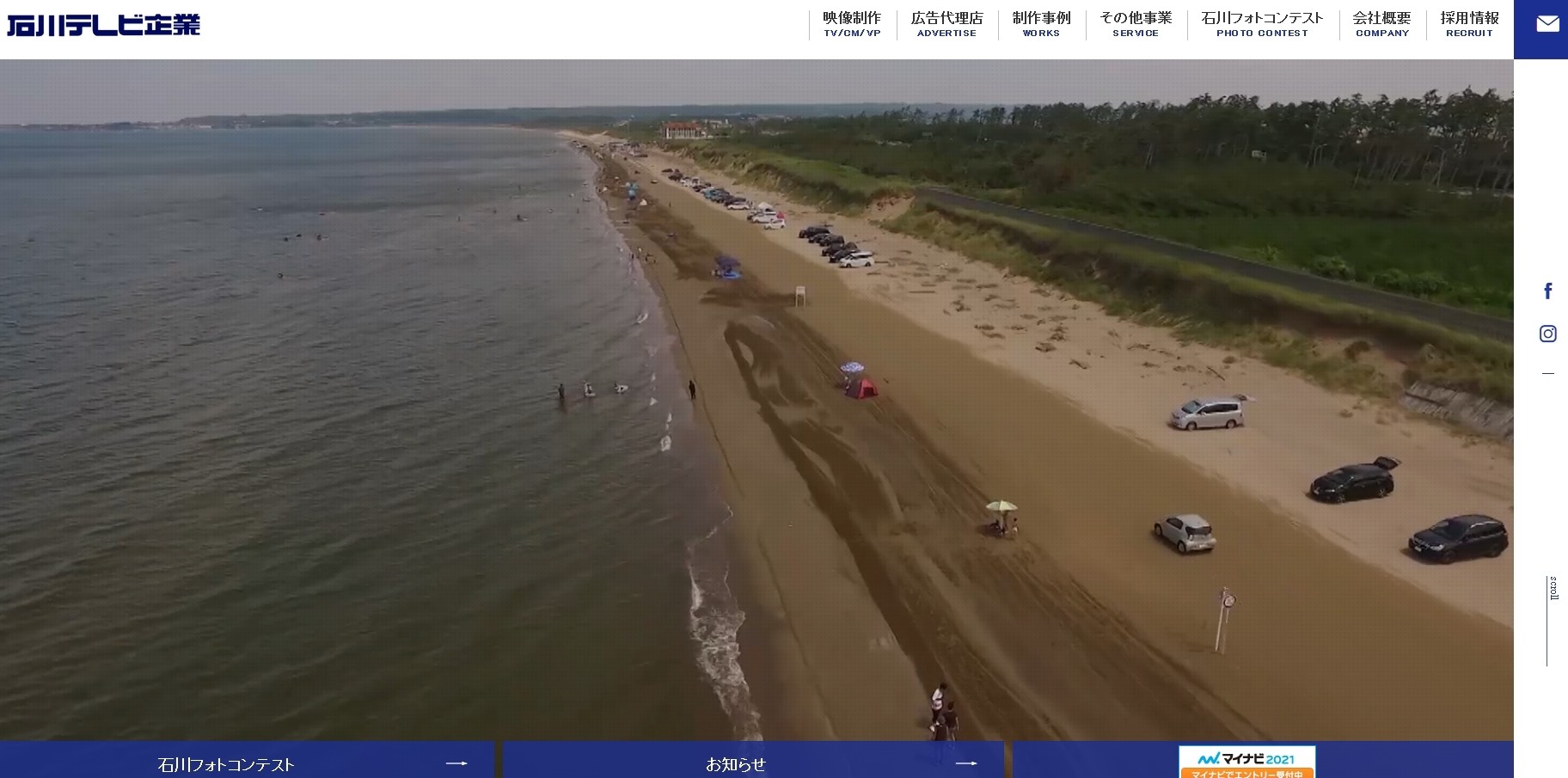Viewport: 1568px width, 778px height.
Task: Select 制作事例 WORKS in navigation
Action: [1041, 24]
